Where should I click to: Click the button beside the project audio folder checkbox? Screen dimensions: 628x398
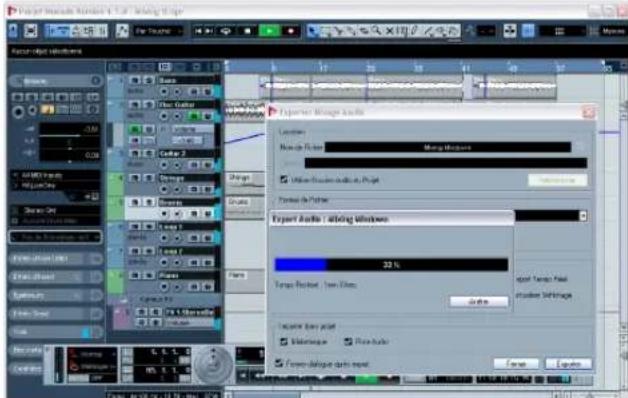(x=558, y=180)
